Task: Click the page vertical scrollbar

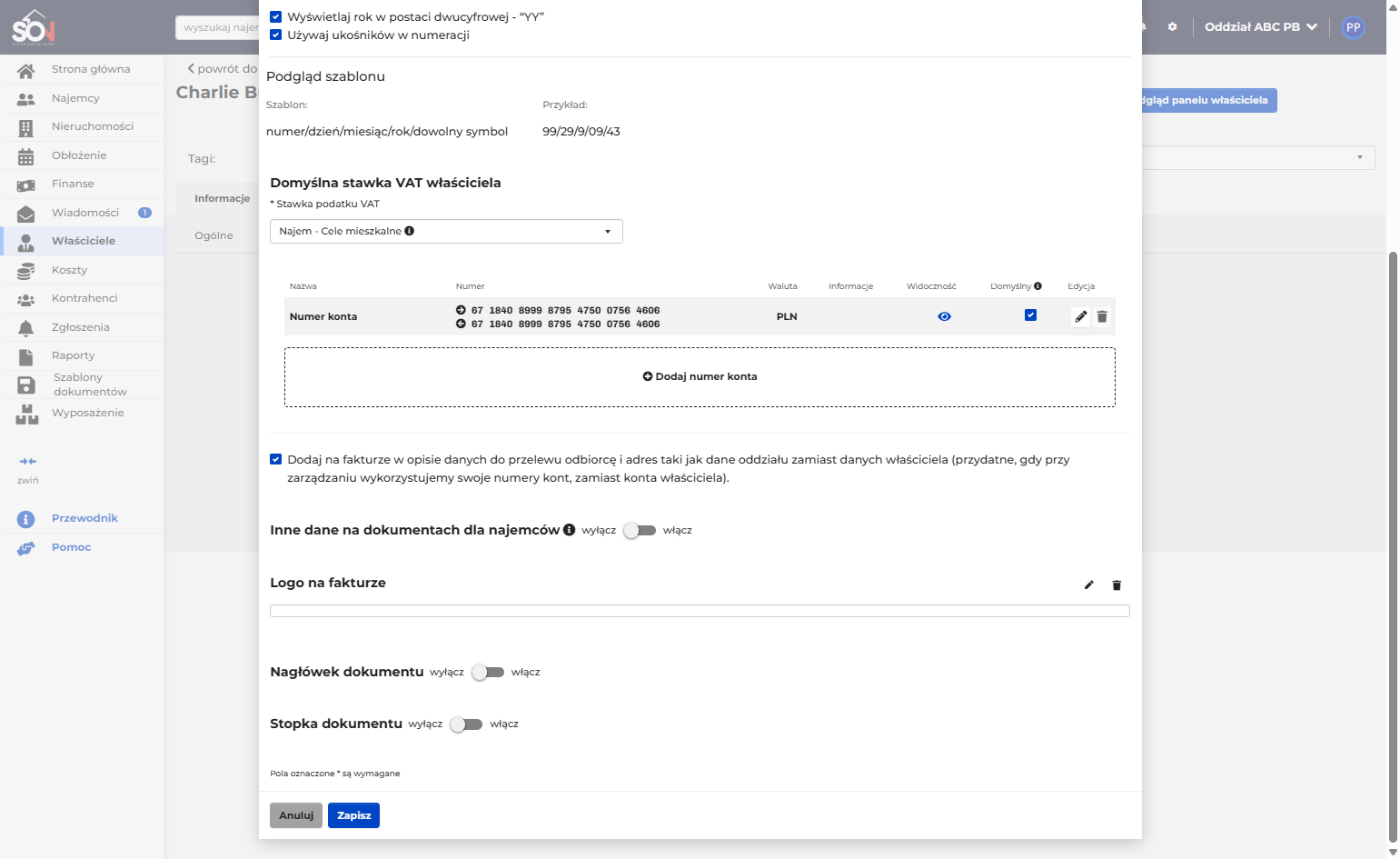Action: tap(1393, 545)
